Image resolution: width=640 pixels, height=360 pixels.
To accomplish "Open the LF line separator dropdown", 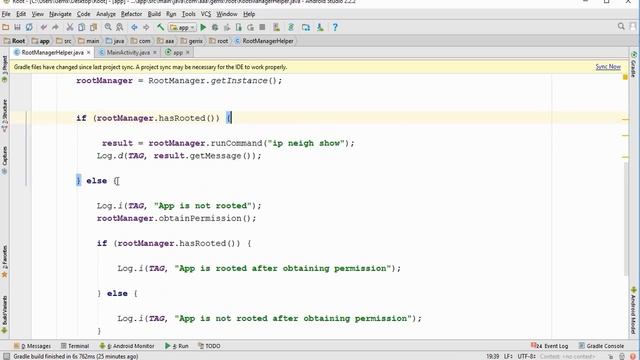I will (508, 356).
